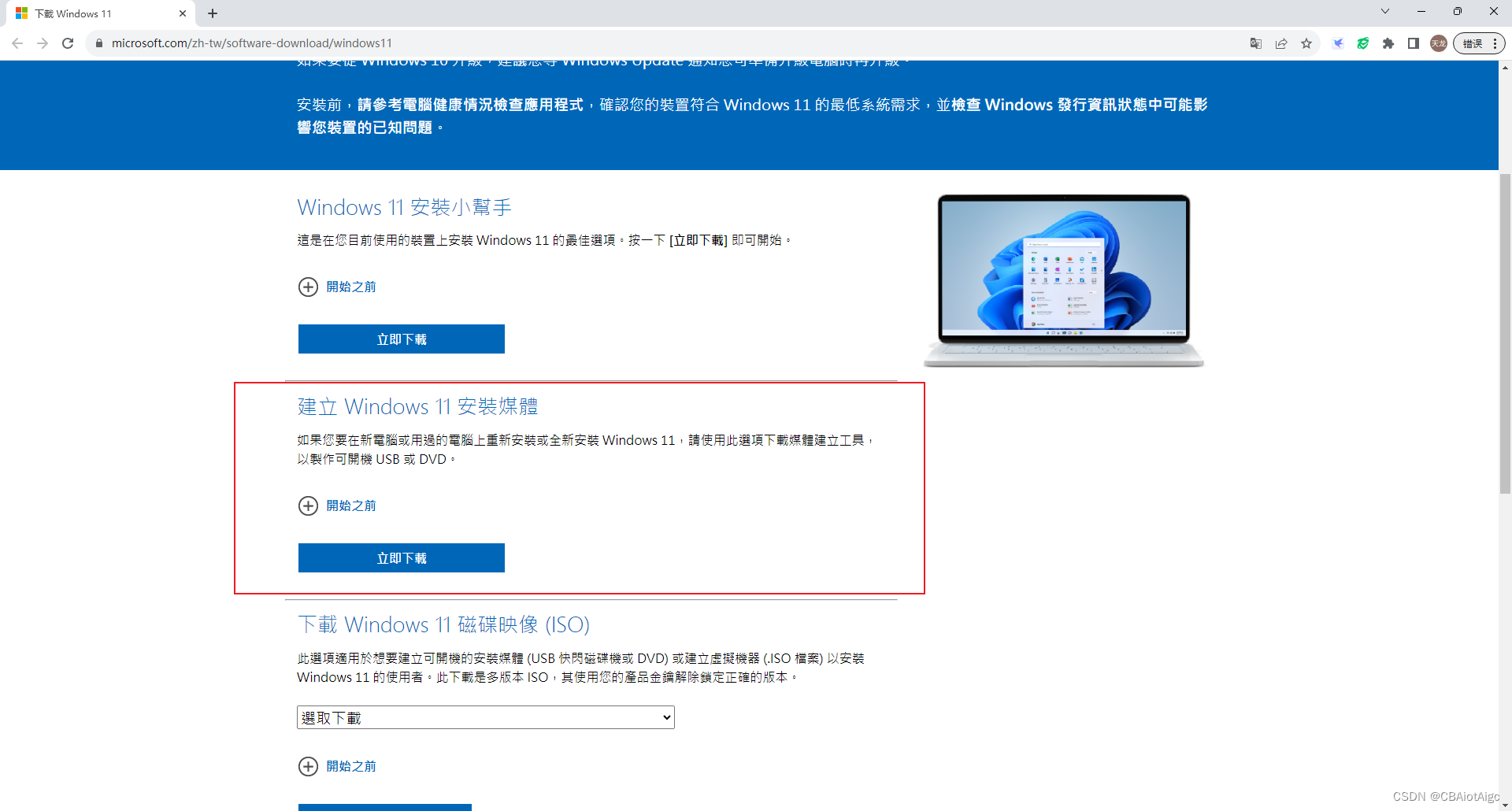Click the scrollbar up arrow
Viewport: 1512px width, 811px height.
coord(1505,68)
